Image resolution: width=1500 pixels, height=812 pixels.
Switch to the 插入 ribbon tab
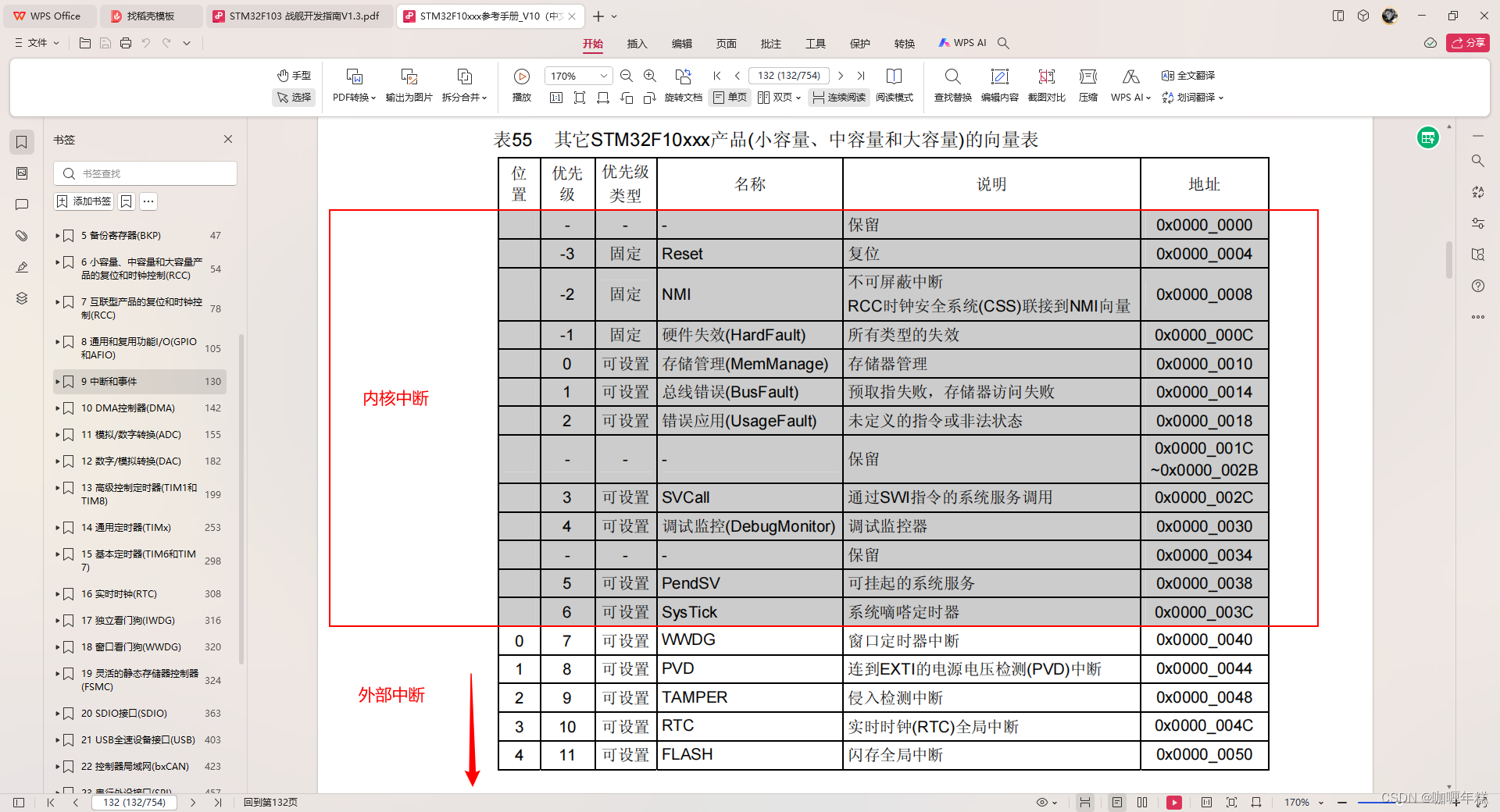pos(637,44)
